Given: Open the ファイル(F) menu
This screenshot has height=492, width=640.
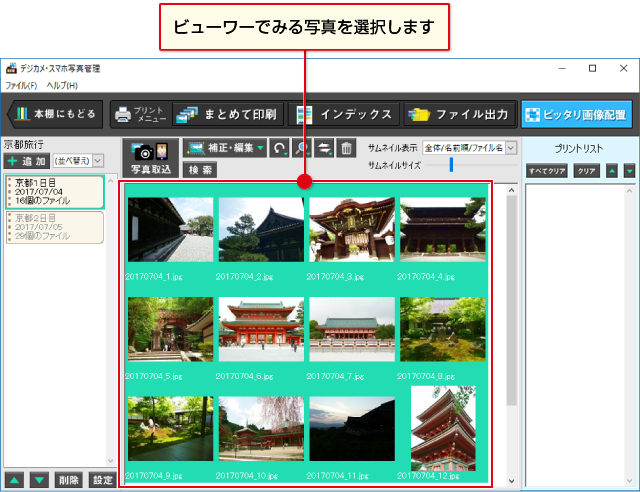Looking at the screenshot, I should tap(21, 86).
